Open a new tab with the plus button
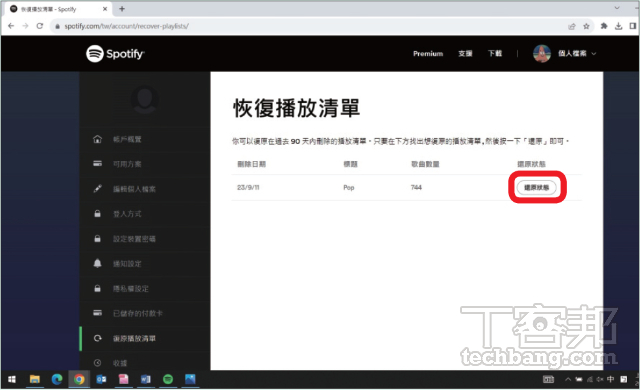The image size is (640, 390). click(x=122, y=9)
